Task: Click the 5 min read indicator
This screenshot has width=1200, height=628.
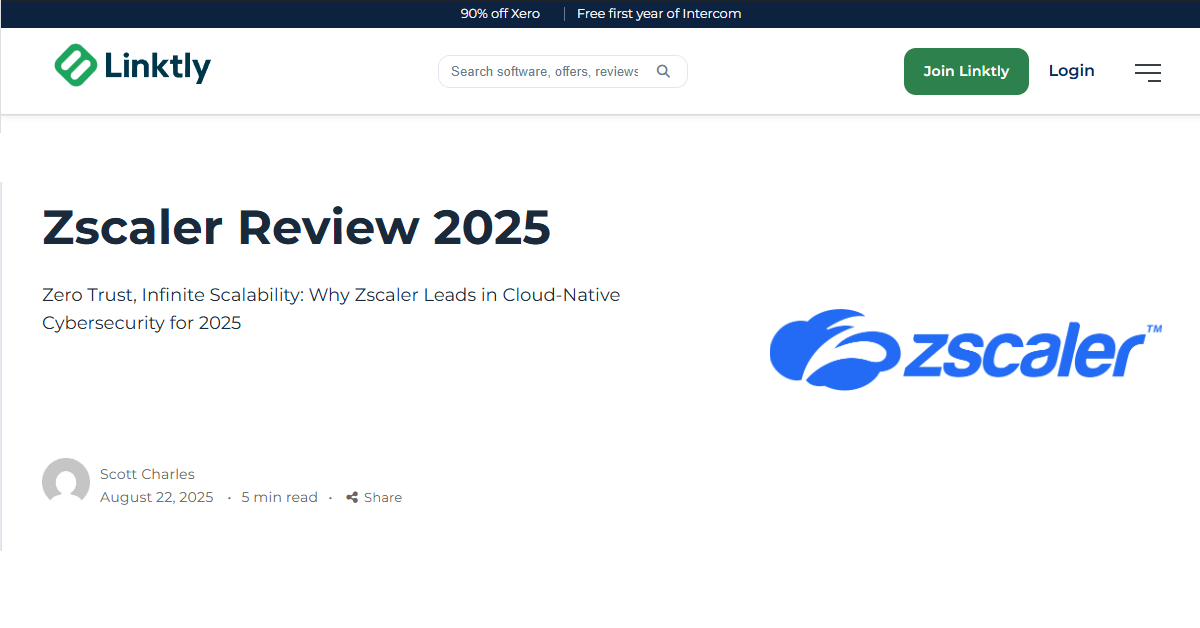Action: point(279,497)
